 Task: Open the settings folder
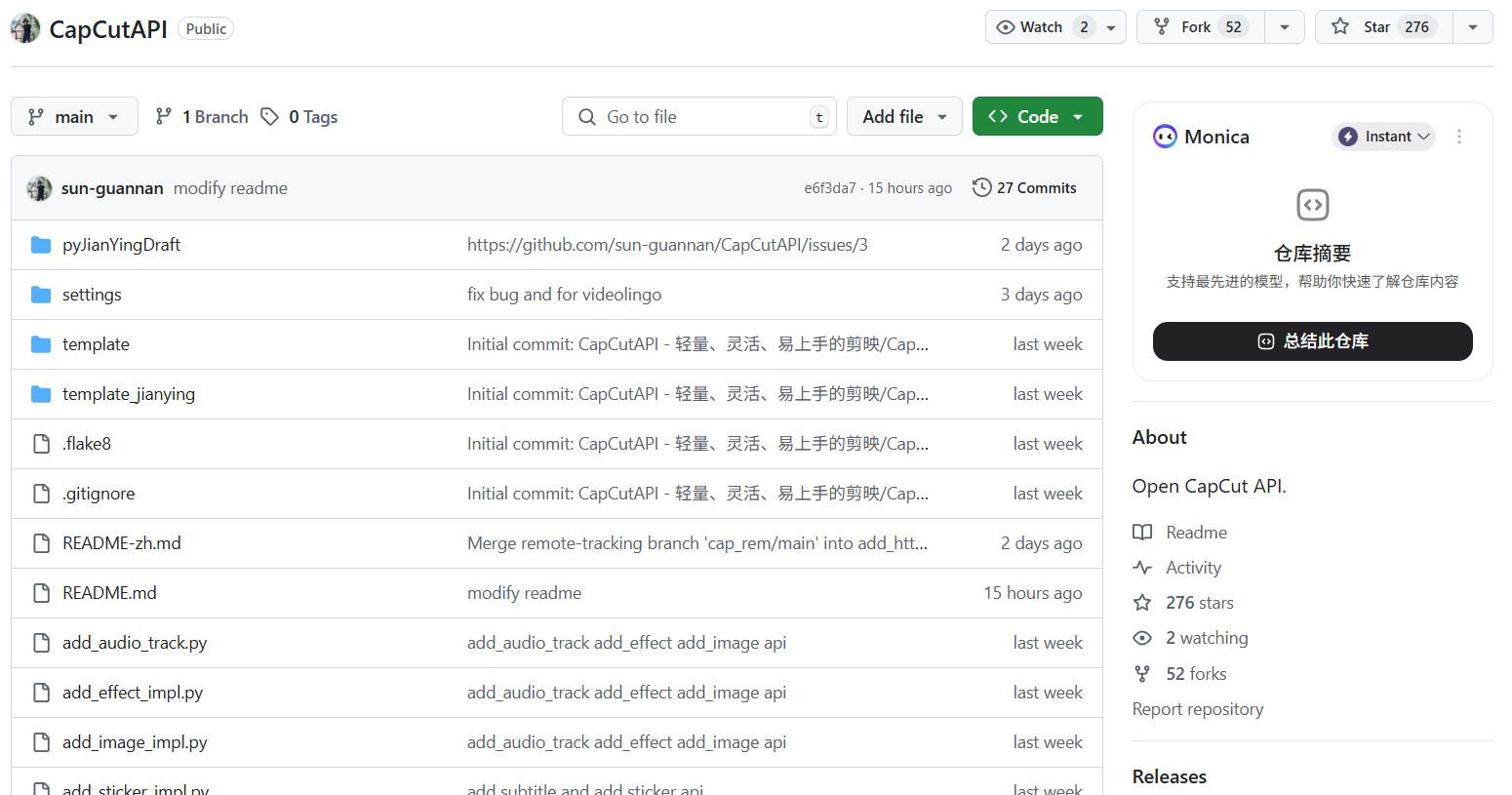(x=92, y=295)
